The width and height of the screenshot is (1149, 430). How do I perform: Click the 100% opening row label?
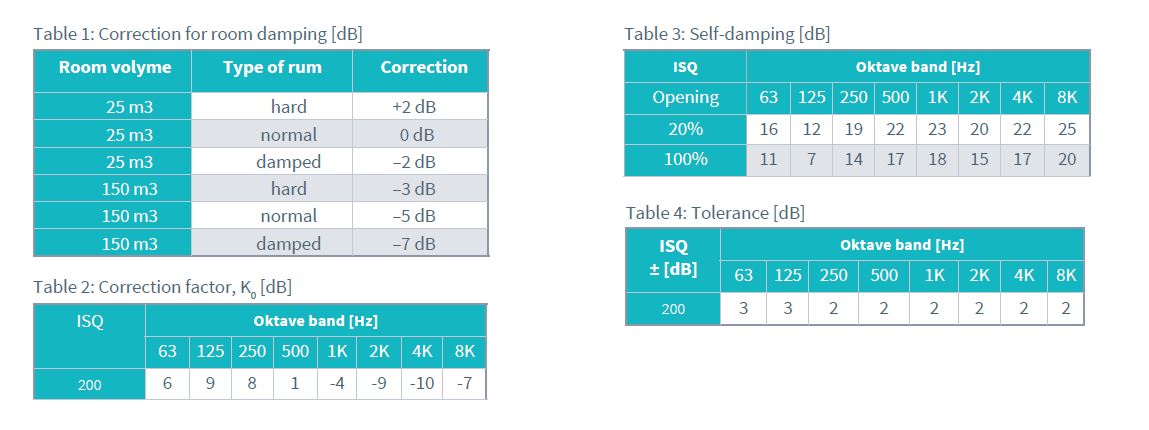coord(685,159)
